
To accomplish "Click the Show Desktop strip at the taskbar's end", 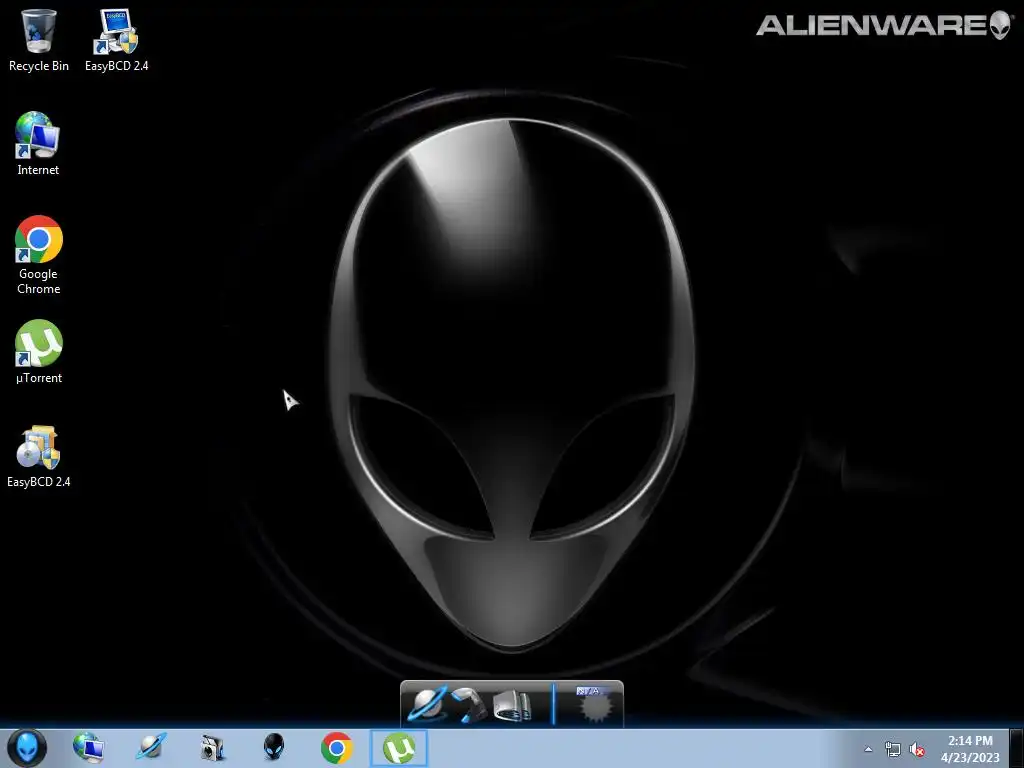I will pos(1016,748).
